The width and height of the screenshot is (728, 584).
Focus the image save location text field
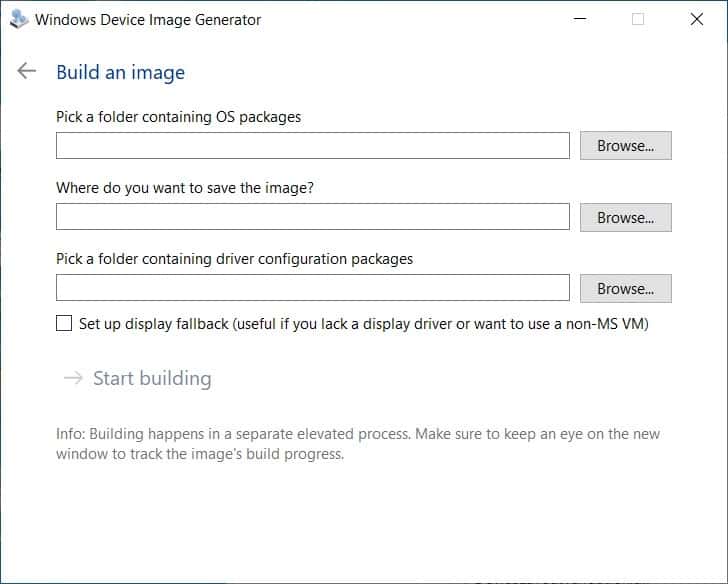[x=312, y=217]
